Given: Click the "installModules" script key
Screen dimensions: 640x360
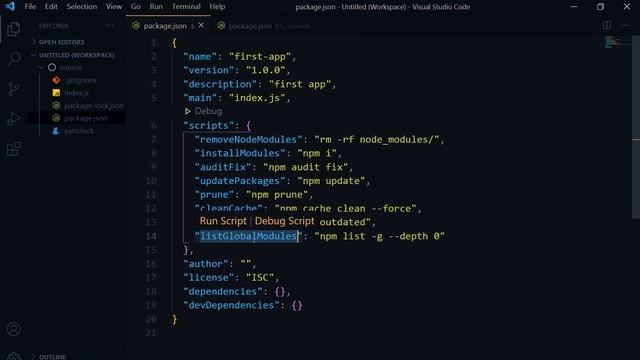Looking at the screenshot, I should click(x=240, y=153).
